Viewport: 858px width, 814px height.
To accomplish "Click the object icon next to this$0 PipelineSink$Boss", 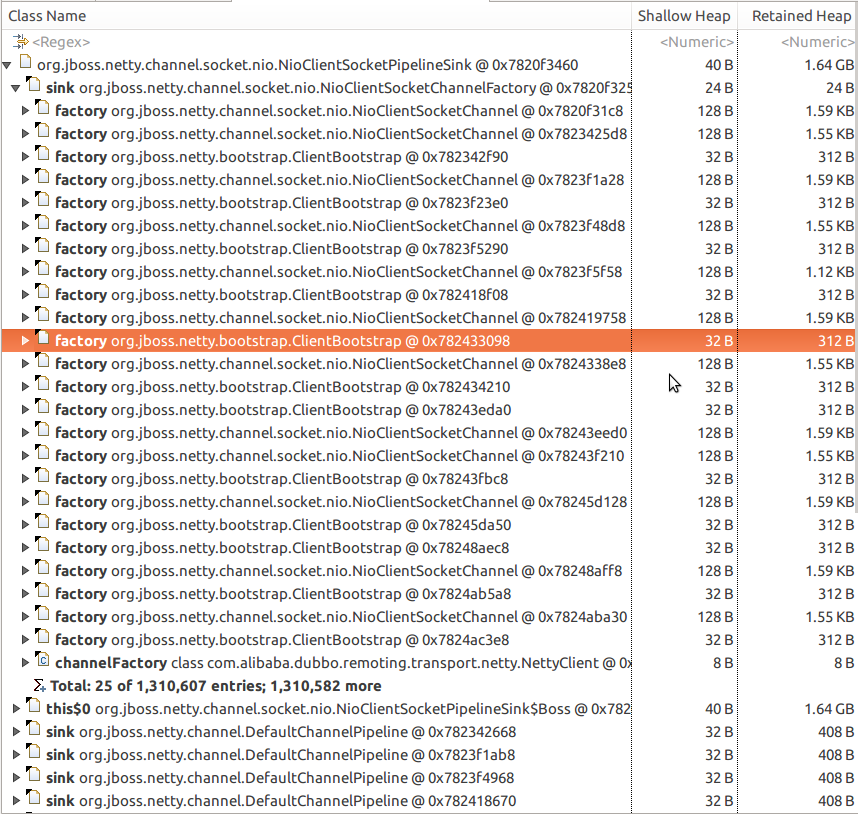I will tap(33, 708).
